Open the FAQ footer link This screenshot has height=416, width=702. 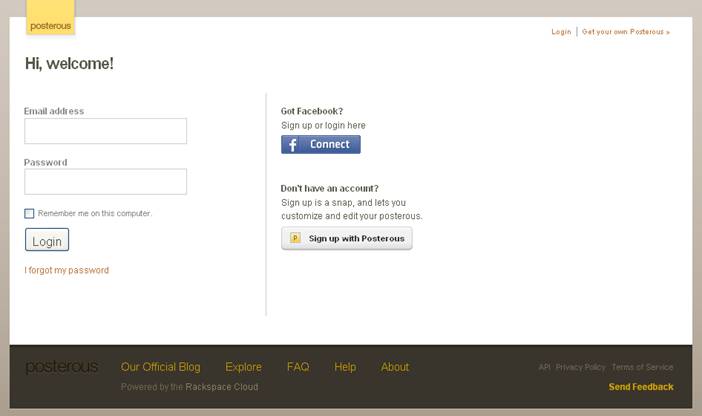(x=298, y=367)
